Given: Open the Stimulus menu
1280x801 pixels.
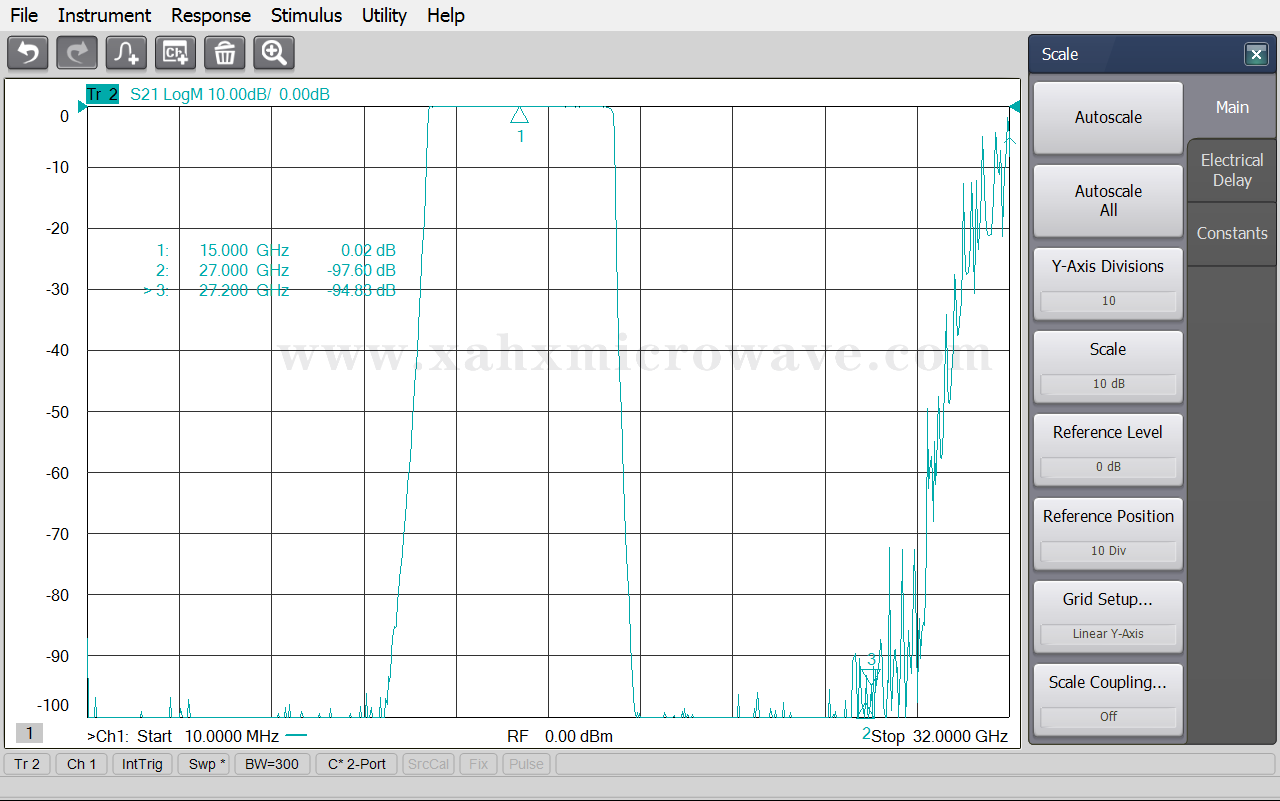Looking at the screenshot, I should (306, 15).
